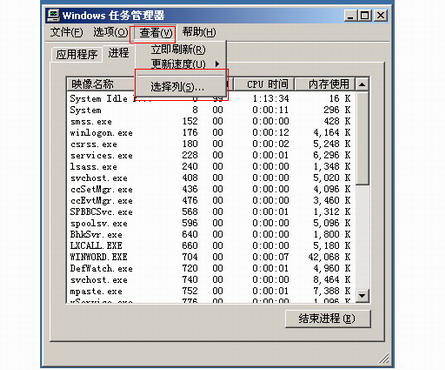Click the 0:00:12 CPU time of winlogon.exe
The height and width of the screenshot is (370, 445).
tap(270, 133)
